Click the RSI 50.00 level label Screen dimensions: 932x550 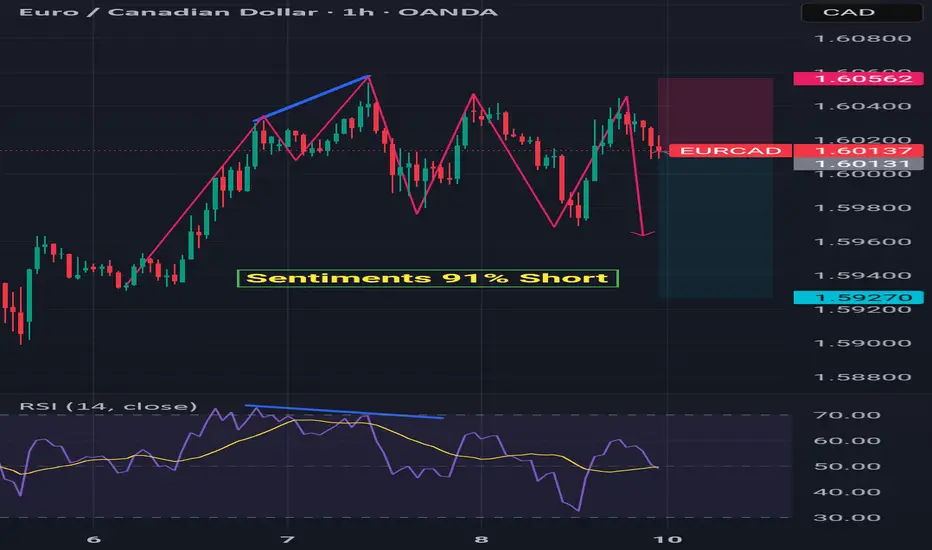coord(847,467)
